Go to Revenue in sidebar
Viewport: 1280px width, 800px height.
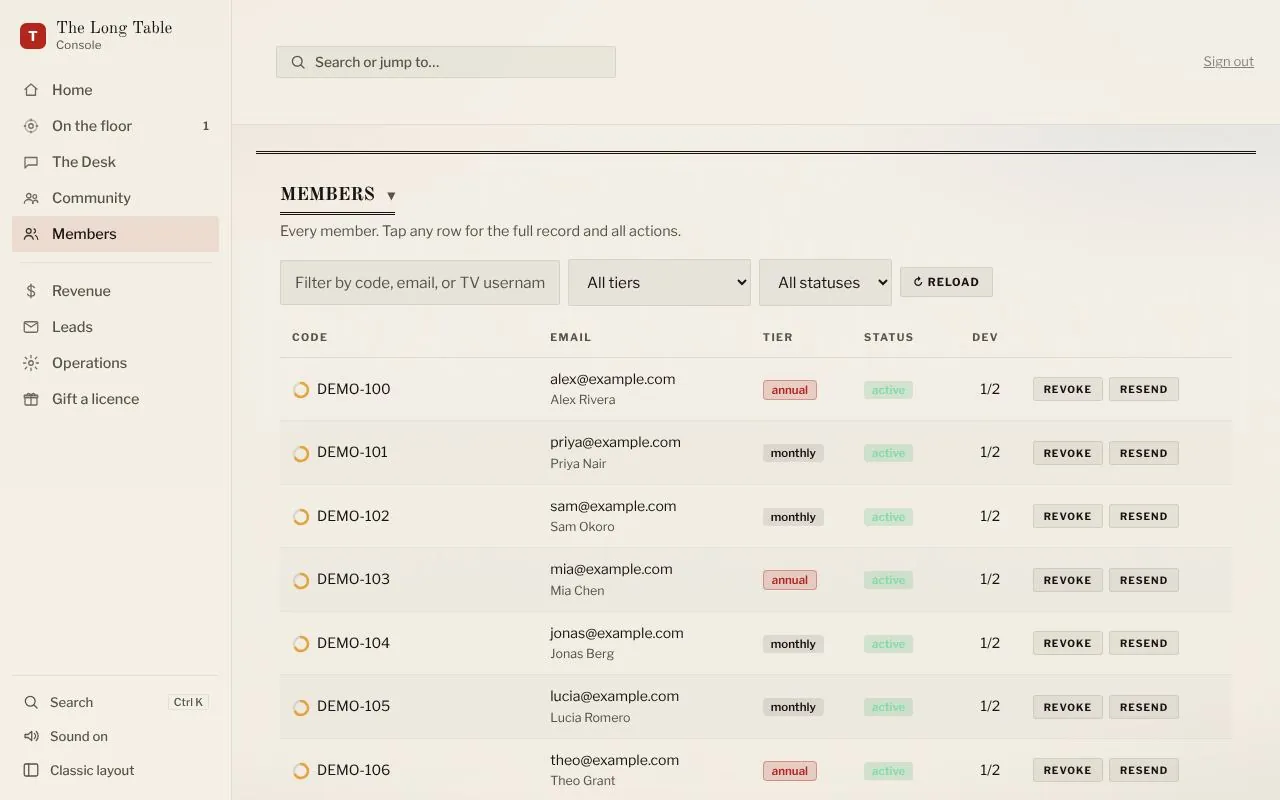pos(115,291)
